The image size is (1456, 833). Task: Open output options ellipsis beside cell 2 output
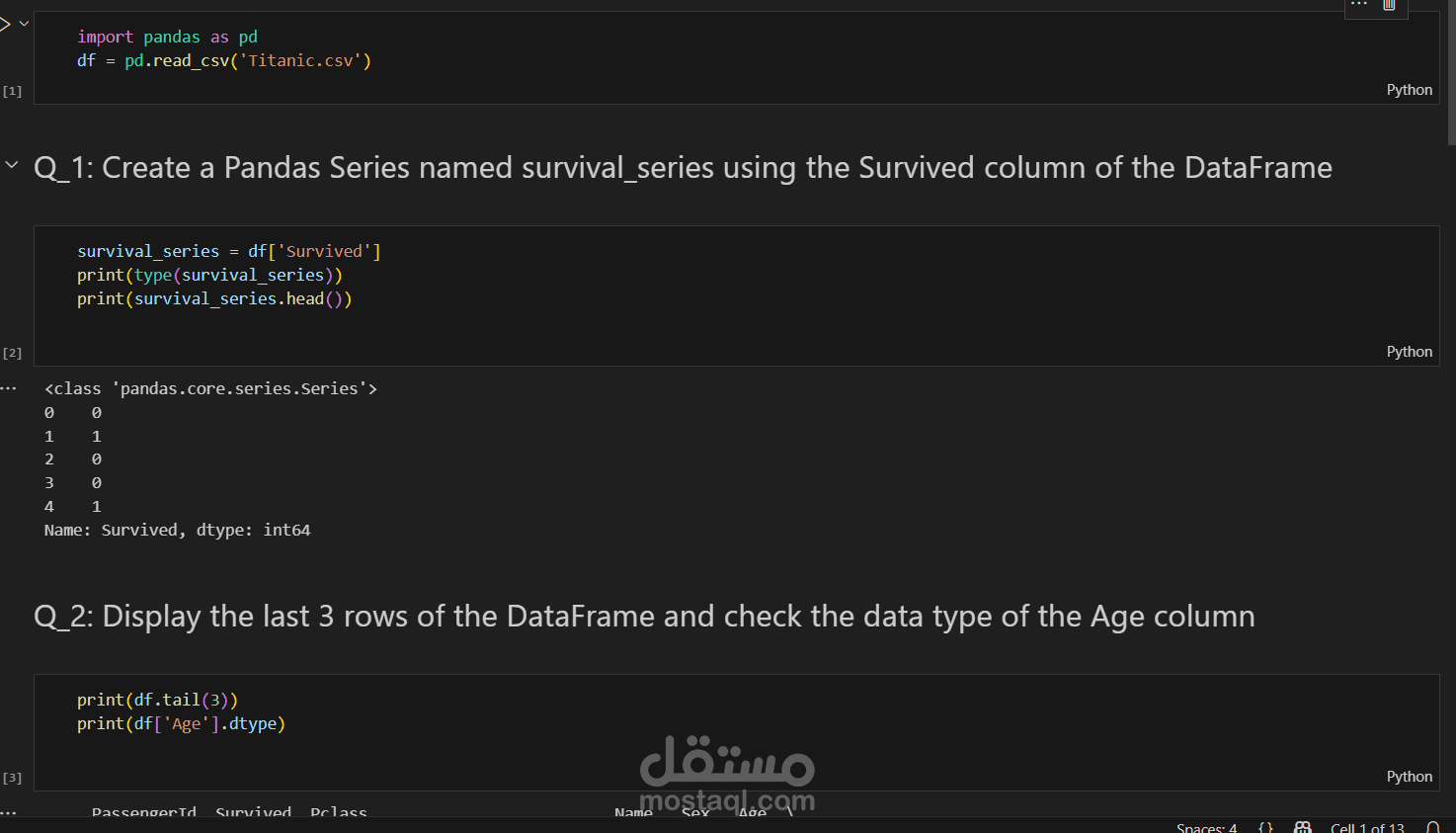pyautogui.click(x=9, y=388)
